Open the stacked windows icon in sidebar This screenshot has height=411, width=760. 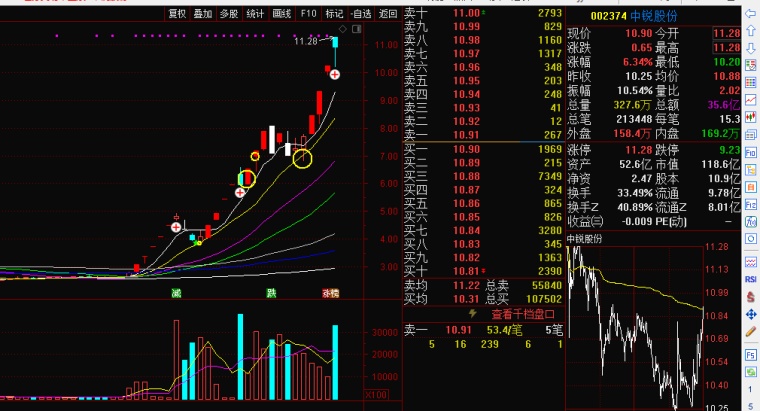(750, 135)
